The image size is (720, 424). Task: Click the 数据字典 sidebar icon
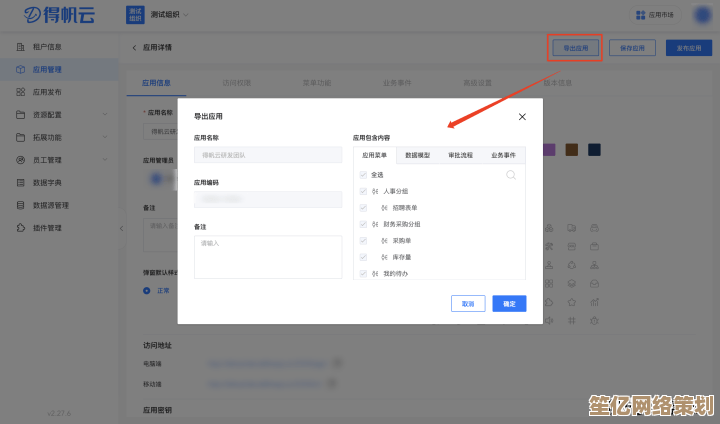tap(21, 183)
